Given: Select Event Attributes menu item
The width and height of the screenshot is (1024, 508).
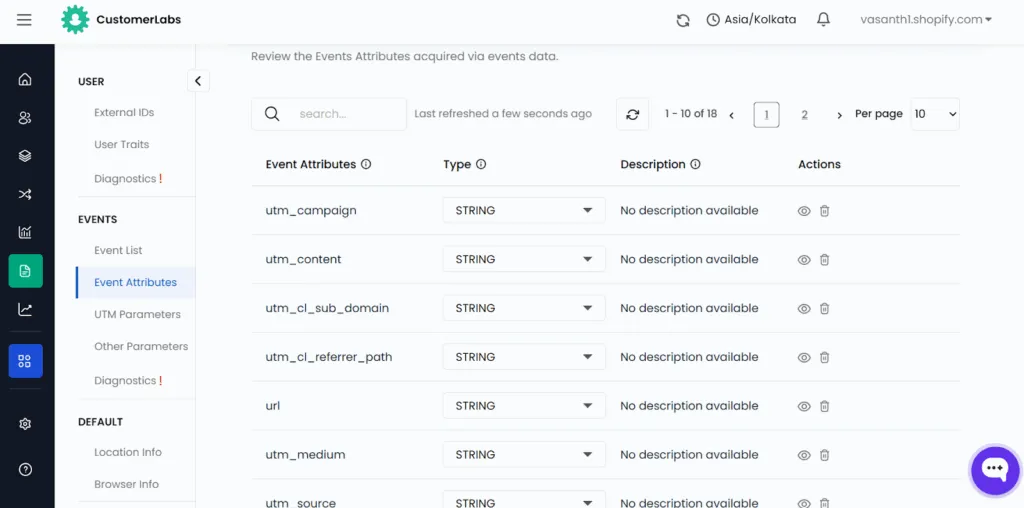Looking at the screenshot, I should point(135,282).
